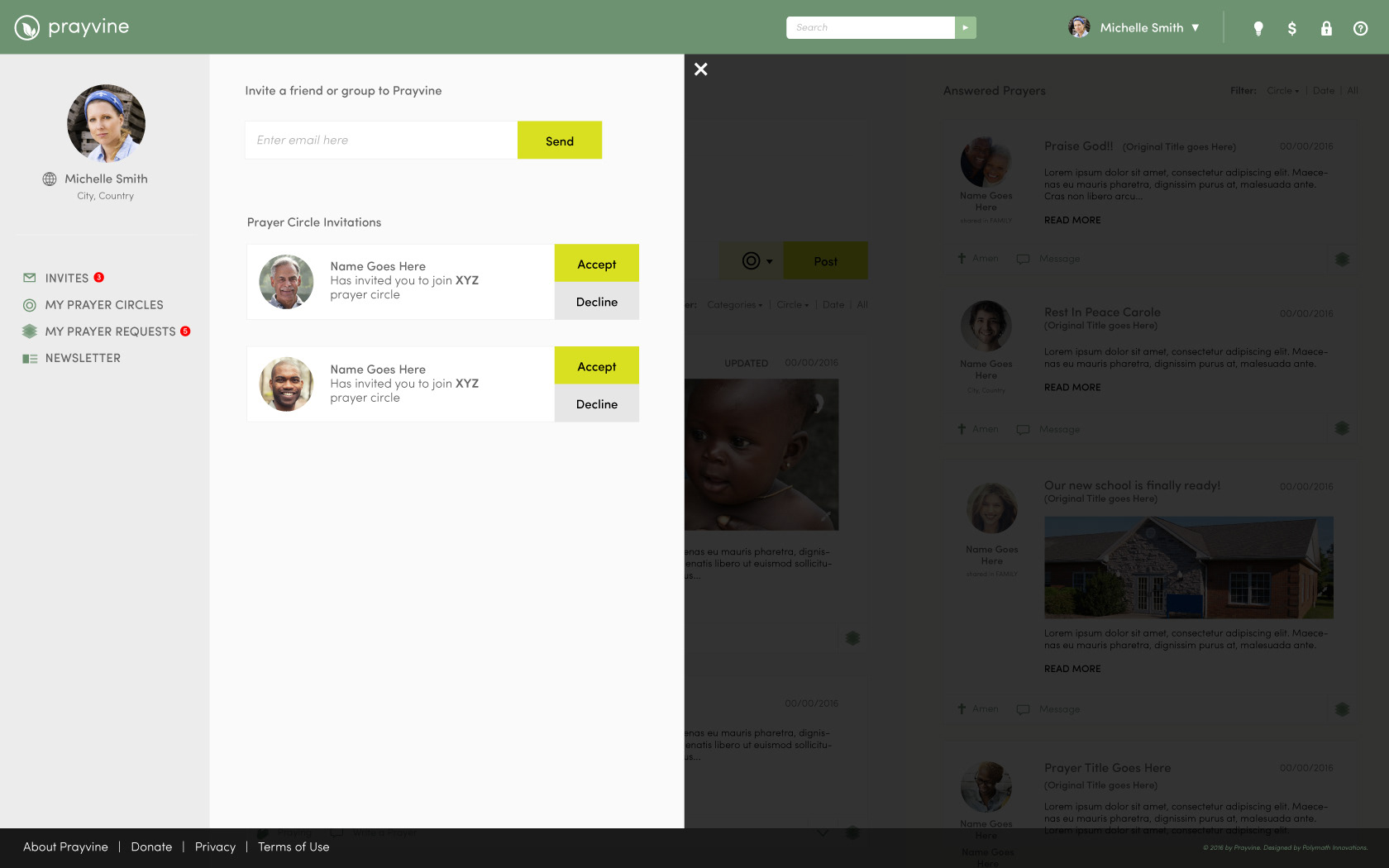
Task: Expand the Categories filter dropdown
Action: pyautogui.click(x=735, y=305)
